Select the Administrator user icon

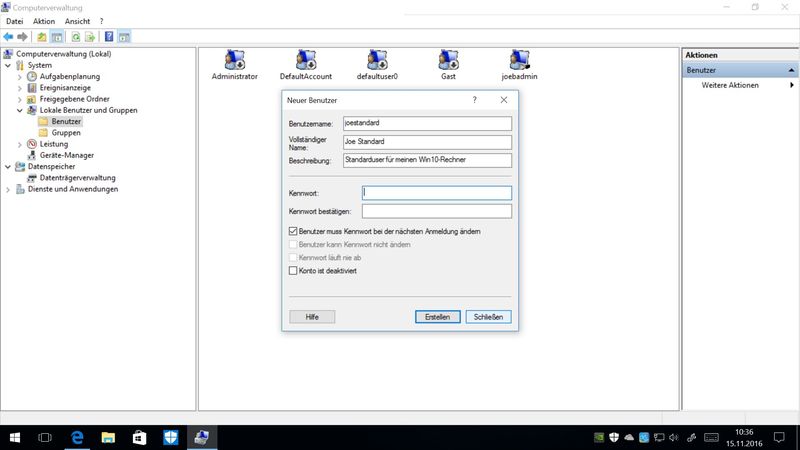(x=235, y=65)
